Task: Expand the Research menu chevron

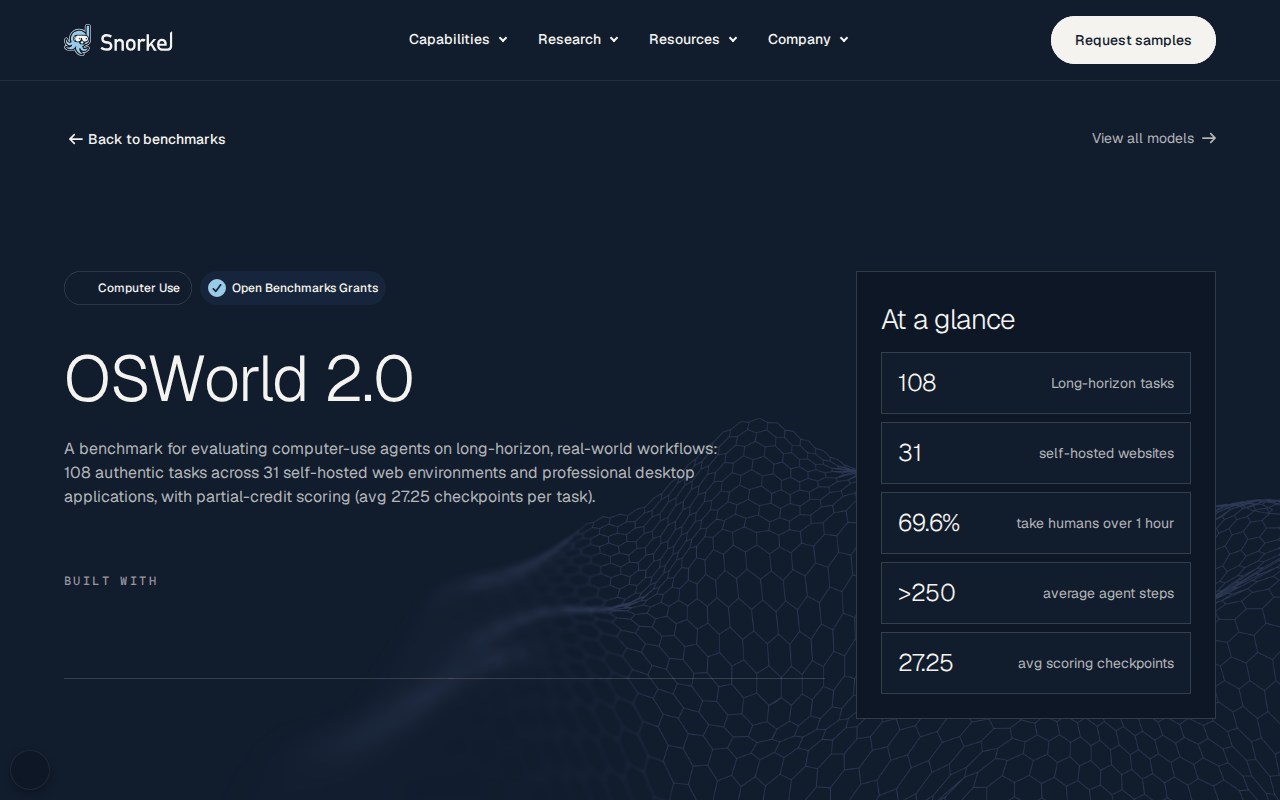Action: click(x=614, y=40)
